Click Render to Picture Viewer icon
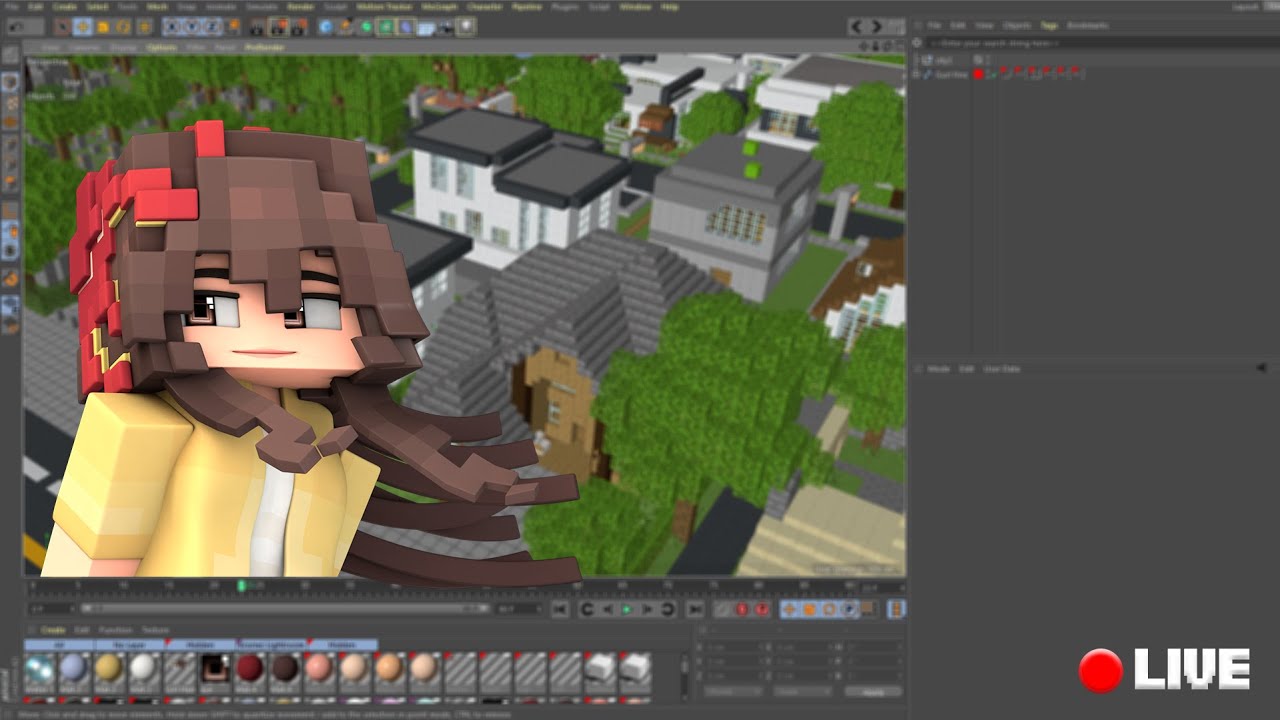 click(x=278, y=27)
